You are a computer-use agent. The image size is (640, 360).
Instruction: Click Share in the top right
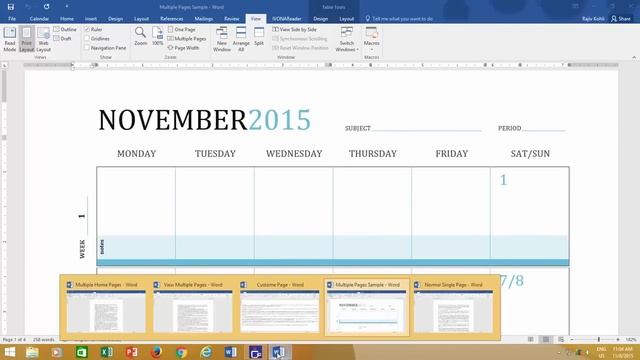(x=621, y=19)
